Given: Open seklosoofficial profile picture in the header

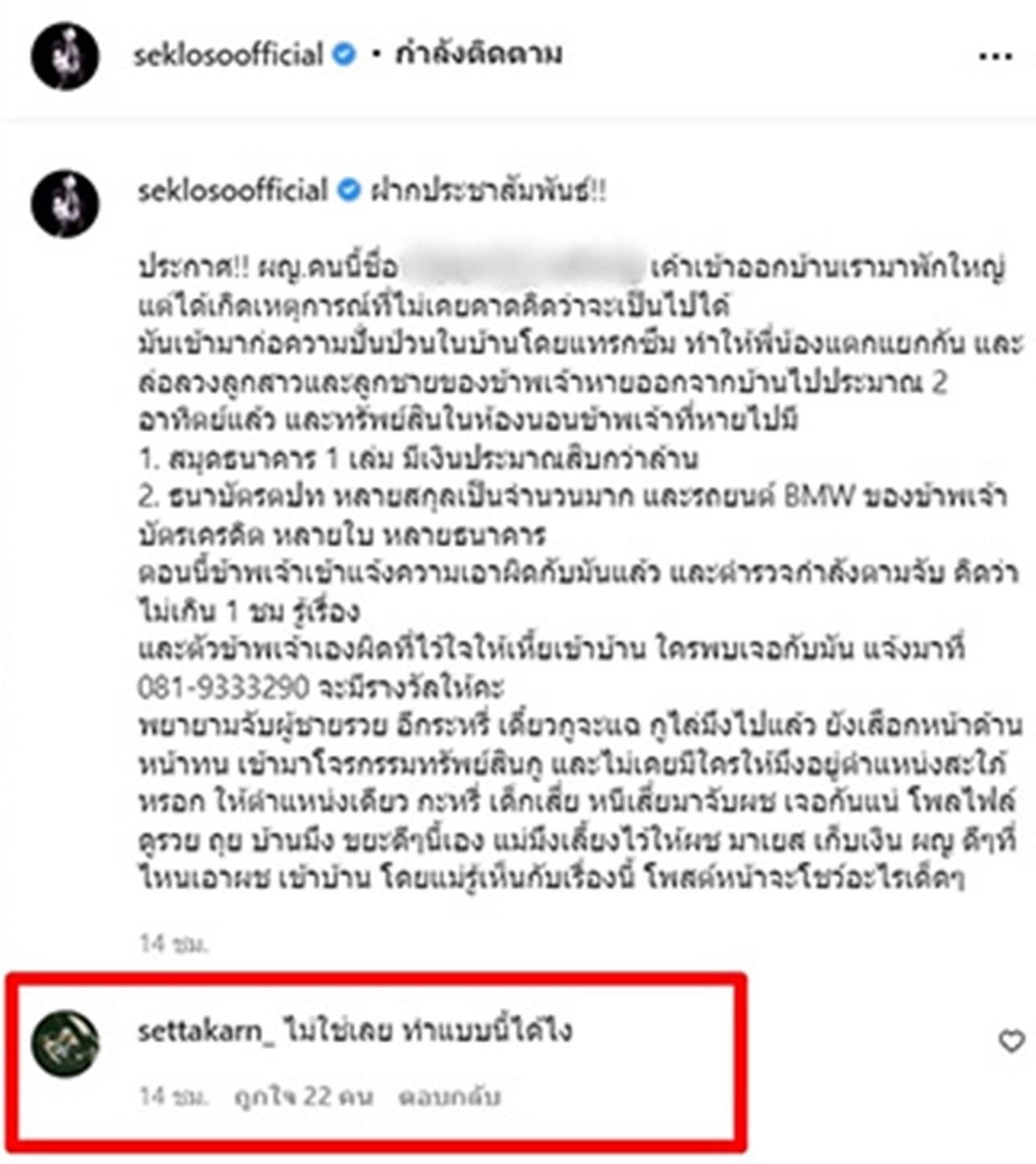Looking at the screenshot, I should pyautogui.click(x=65, y=57).
